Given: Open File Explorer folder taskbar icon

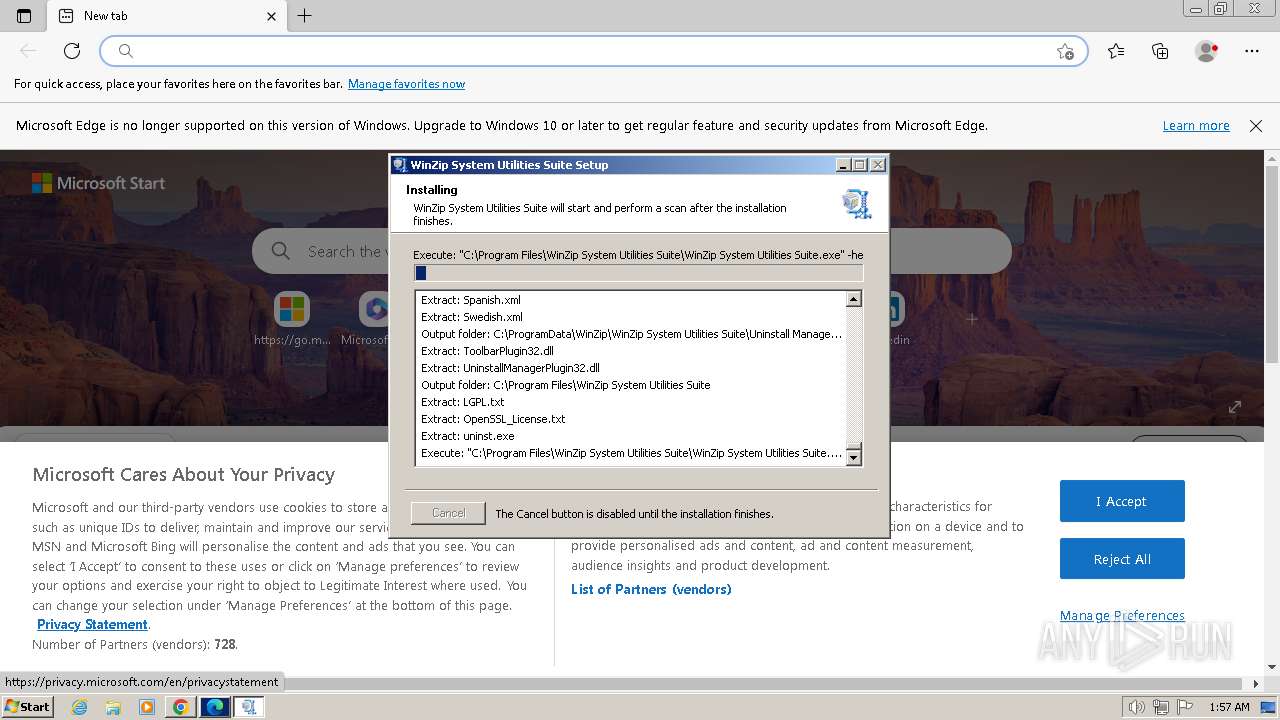Looking at the screenshot, I should 113,707.
